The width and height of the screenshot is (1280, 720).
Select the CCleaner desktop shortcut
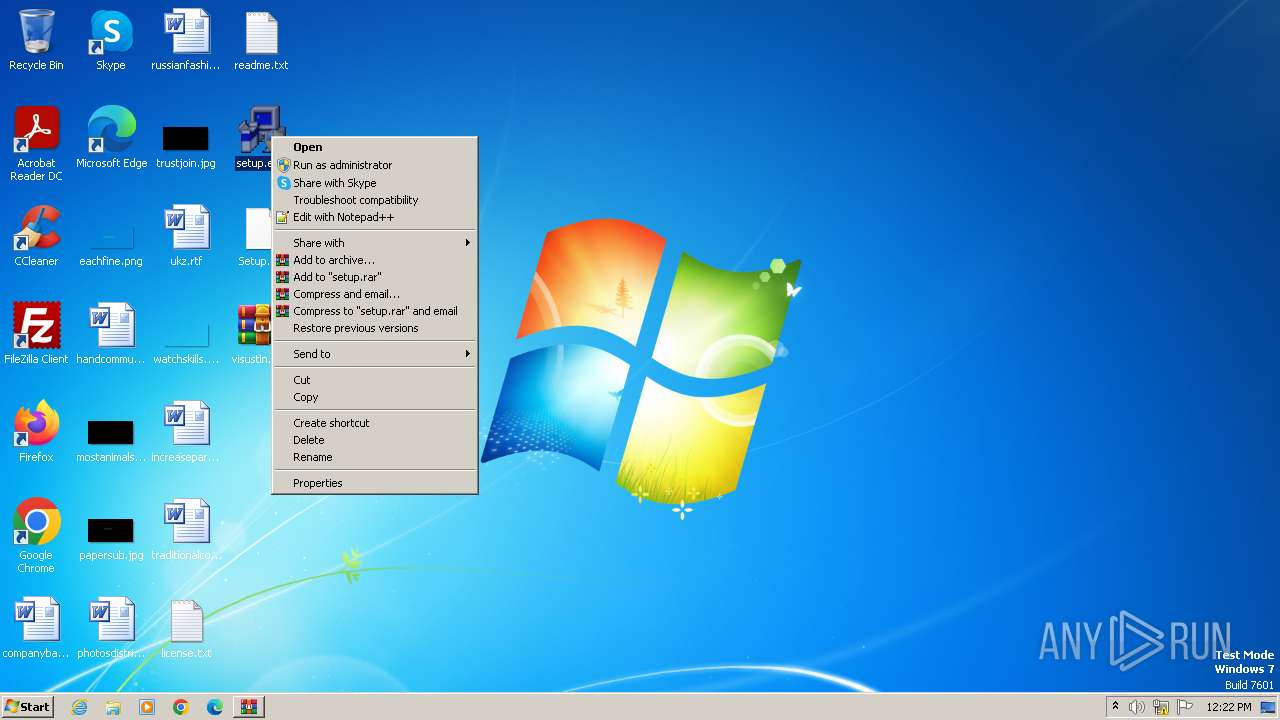36,236
